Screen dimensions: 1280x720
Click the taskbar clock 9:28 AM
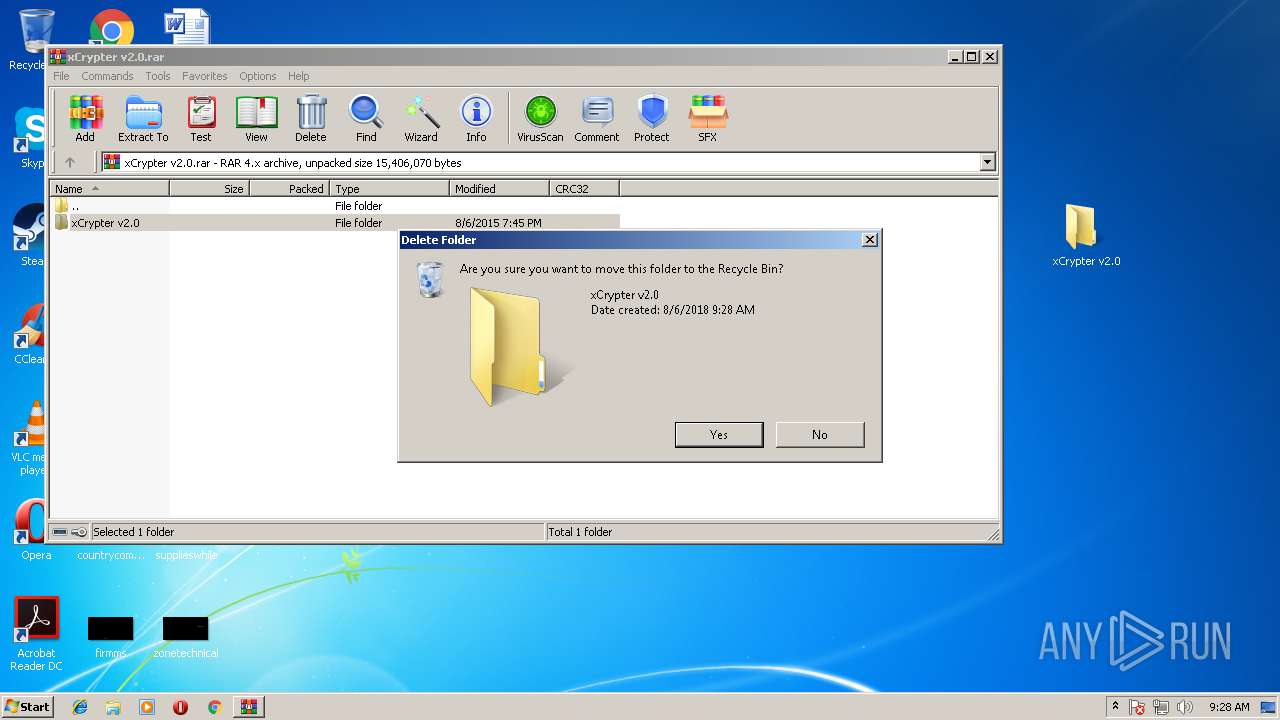click(1229, 707)
